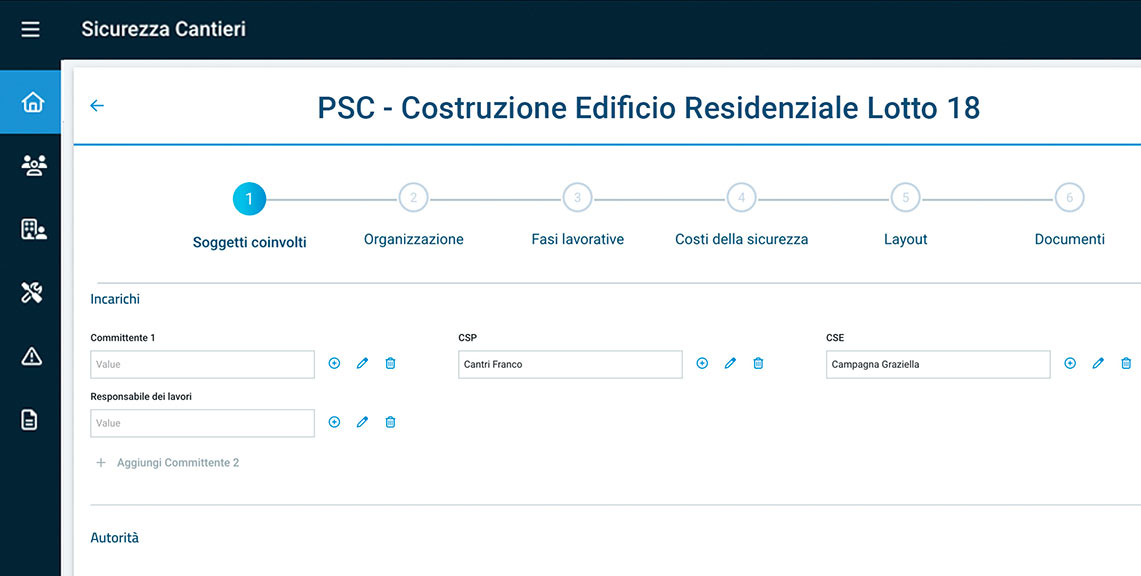Viewport: 1141px width, 576px height.
Task: Jump to step 6 Documenti
Action: [x=1070, y=197]
